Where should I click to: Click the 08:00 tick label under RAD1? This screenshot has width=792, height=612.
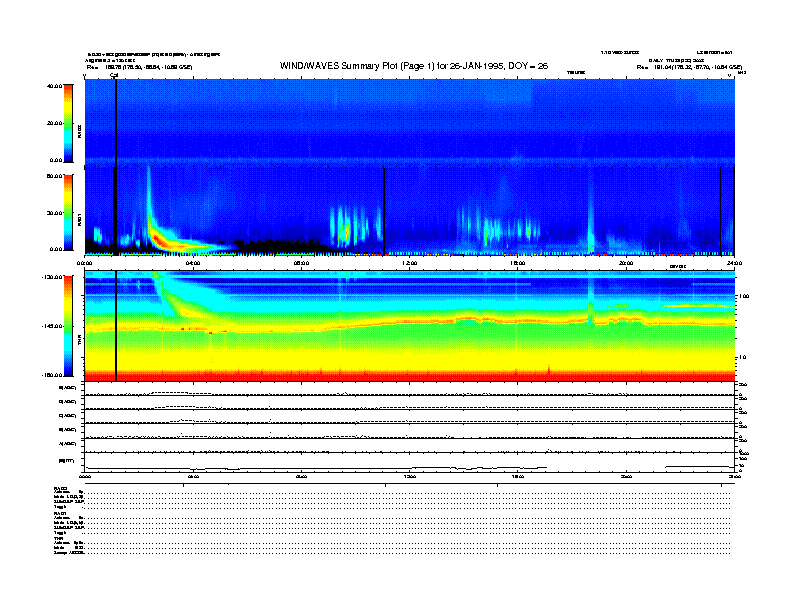tap(301, 263)
